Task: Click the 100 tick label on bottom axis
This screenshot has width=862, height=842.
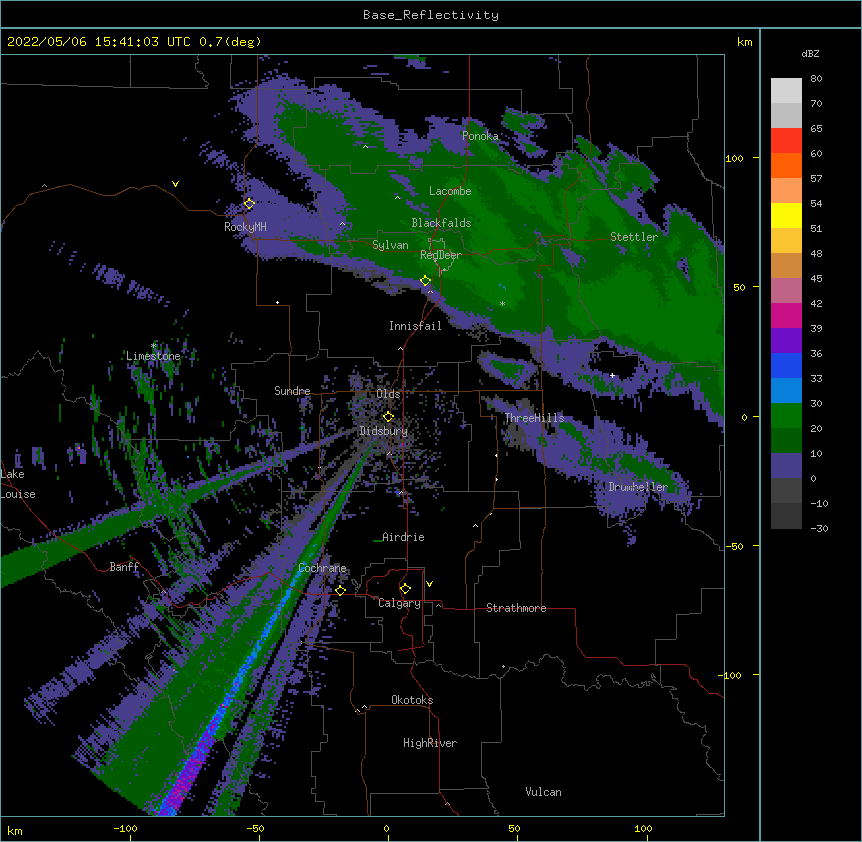Action: pyautogui.click(x=643, y=828)
